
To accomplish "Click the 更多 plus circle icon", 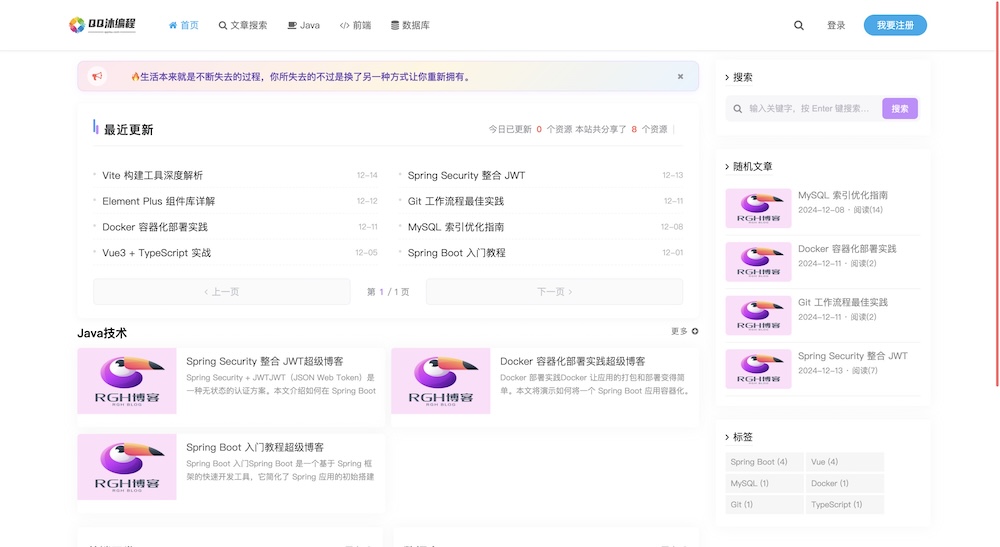I will click(695, 331).
